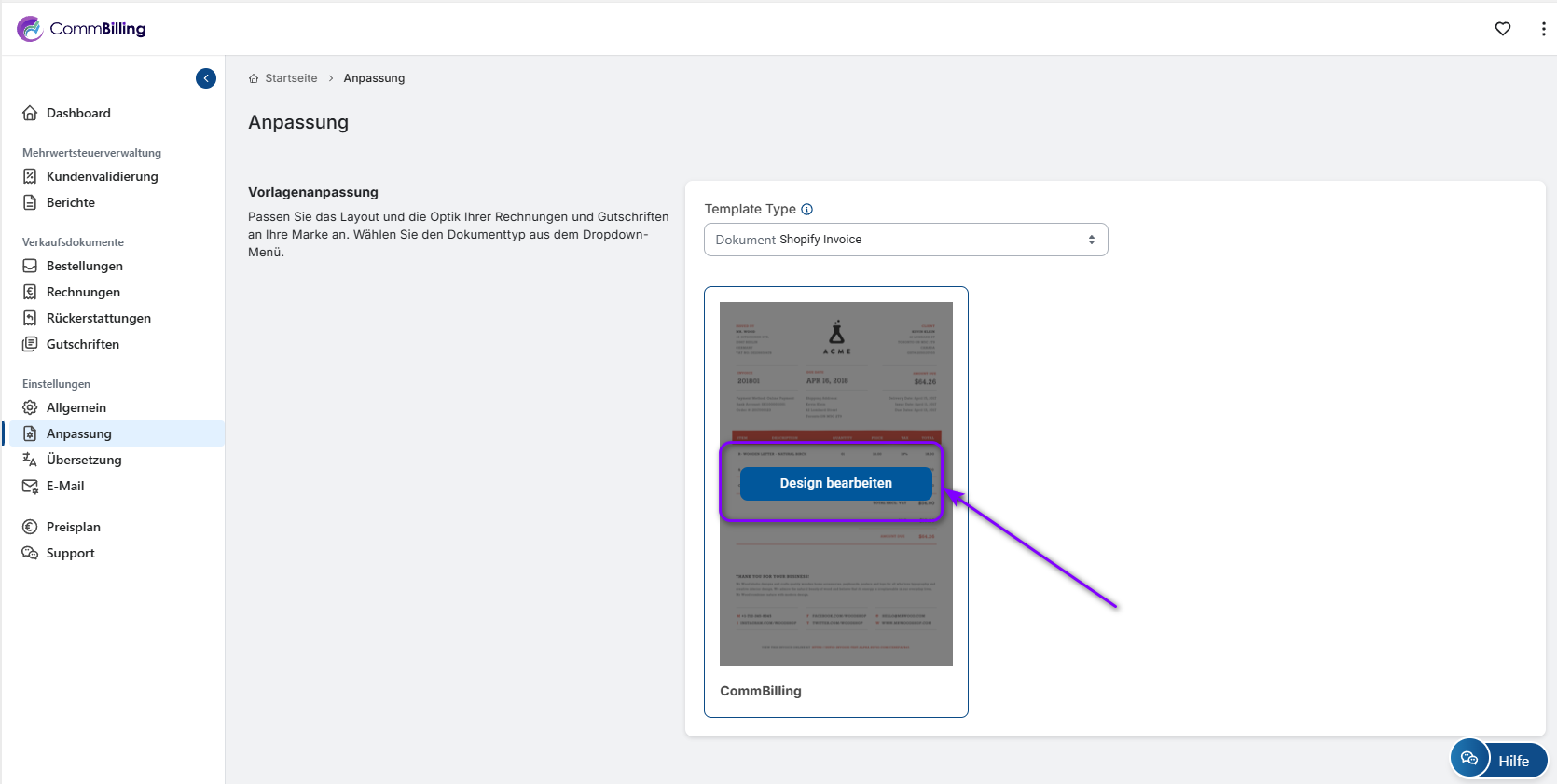
Task: Click the Vorlagenanpassung heading
Action: tap(313, 192)
